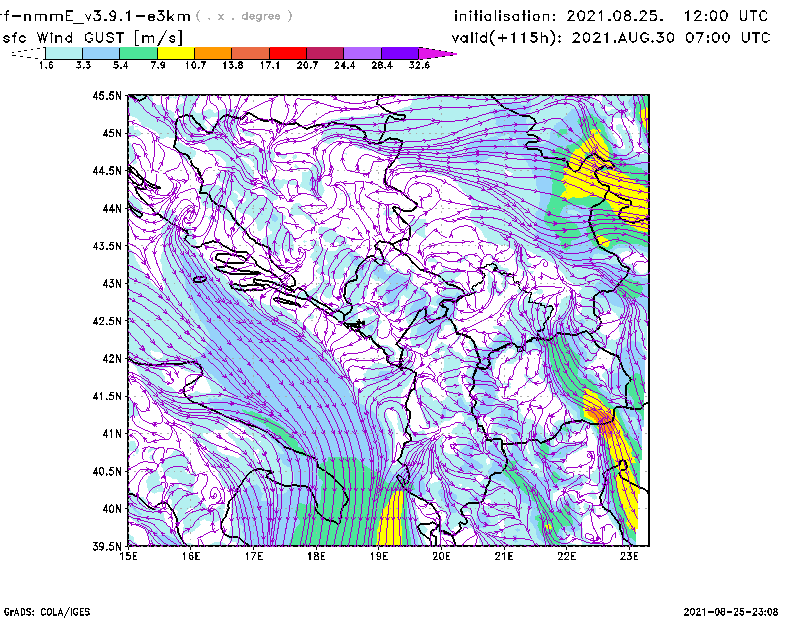Image resolution: width=800 pixels, height=618 pixels.
Task: Click the 15E longitude axis label
Action: pyautogui.click(x=128, y=556)
